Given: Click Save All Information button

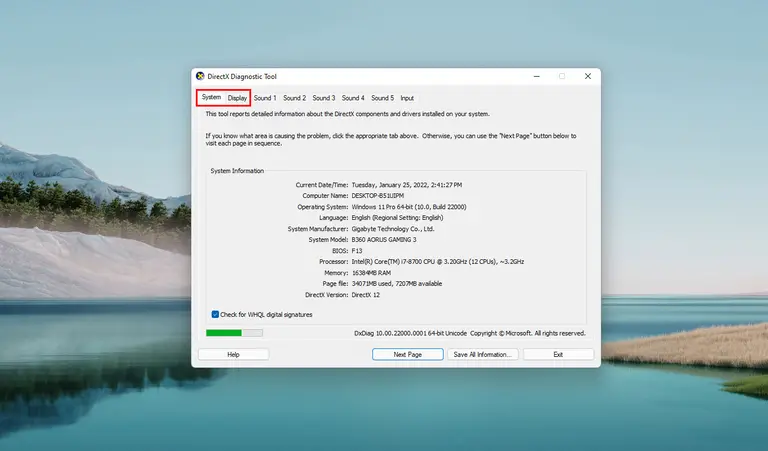Looking at the screenshot, I should pos(482,355).
